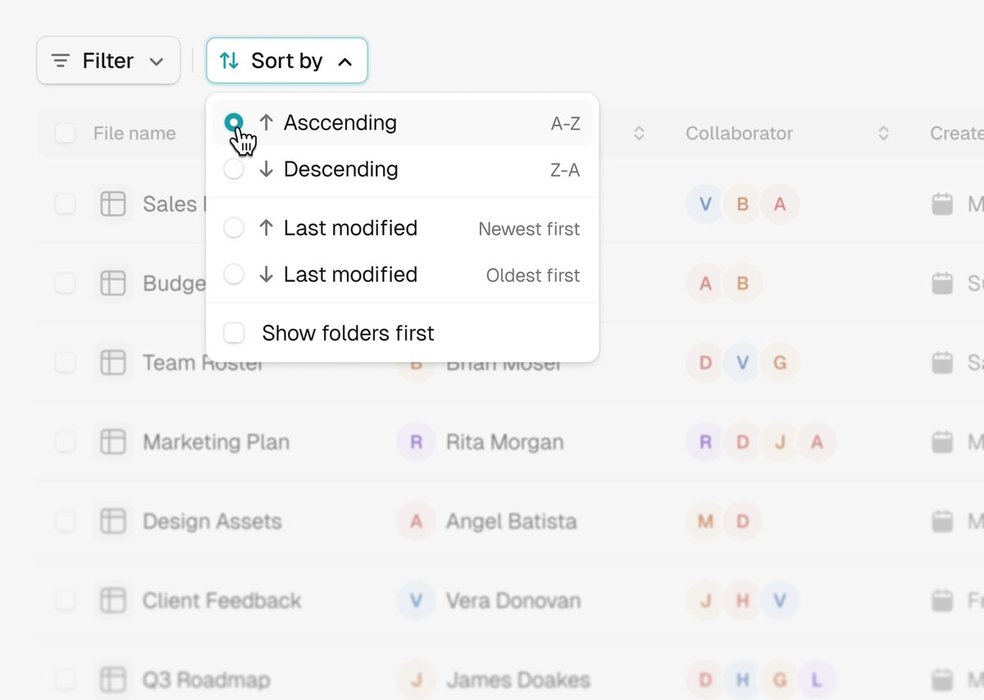Viewport: 984px width, 700px height.
Task: Click the calendar icon in Sales row
Action: pos(942,203)
